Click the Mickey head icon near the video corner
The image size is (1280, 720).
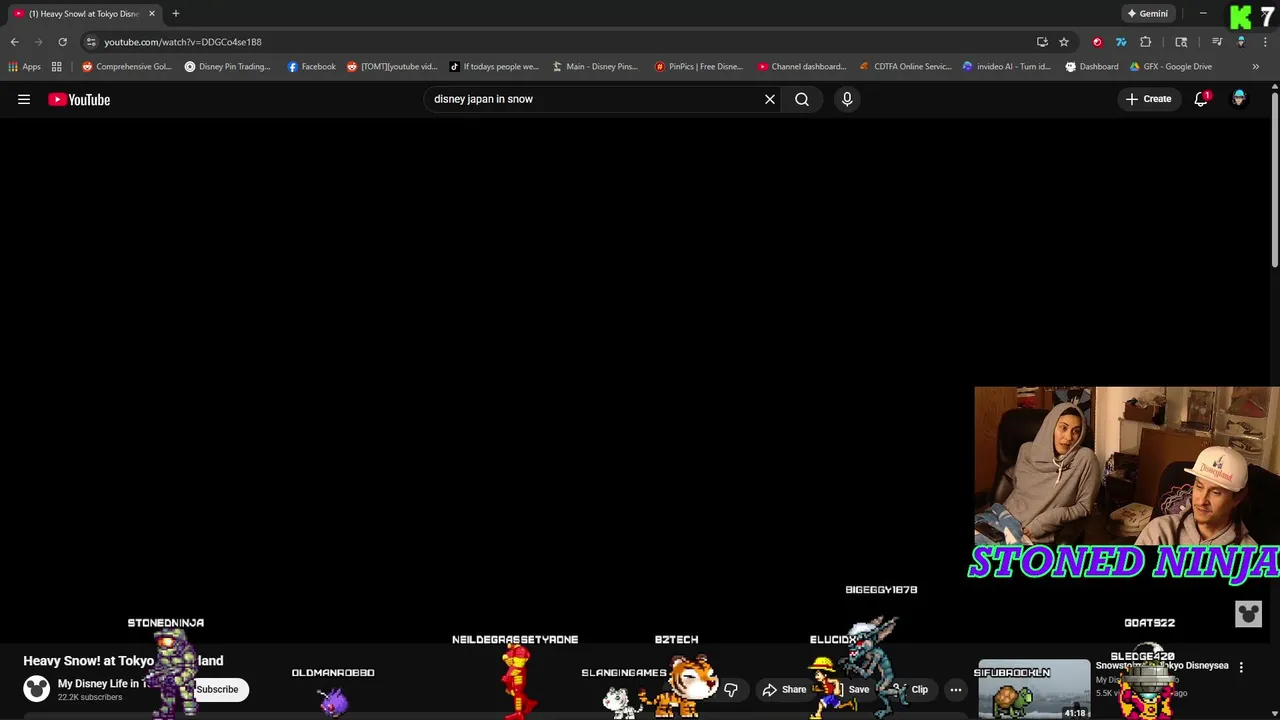pos(1248,614)
